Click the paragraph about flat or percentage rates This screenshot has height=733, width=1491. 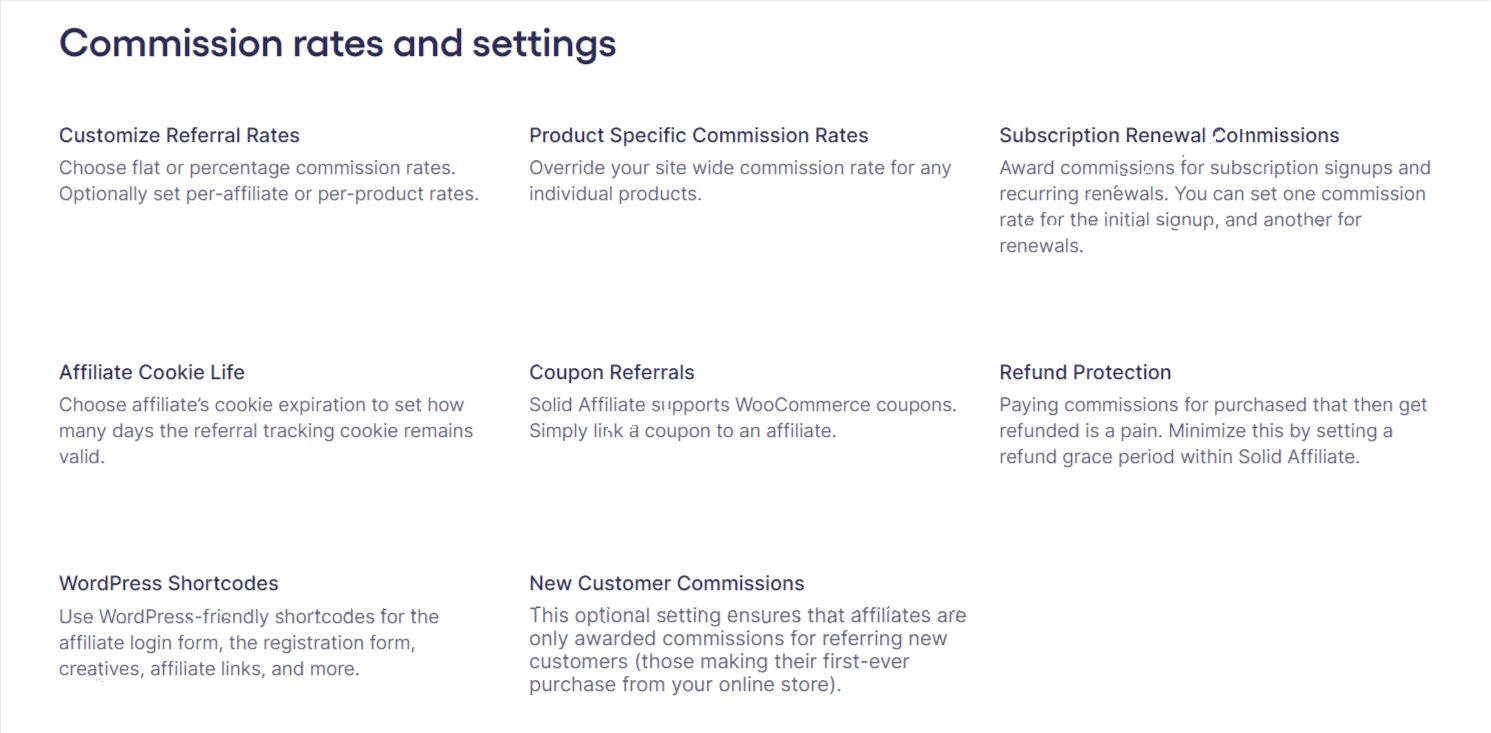[x=268, y=181]
